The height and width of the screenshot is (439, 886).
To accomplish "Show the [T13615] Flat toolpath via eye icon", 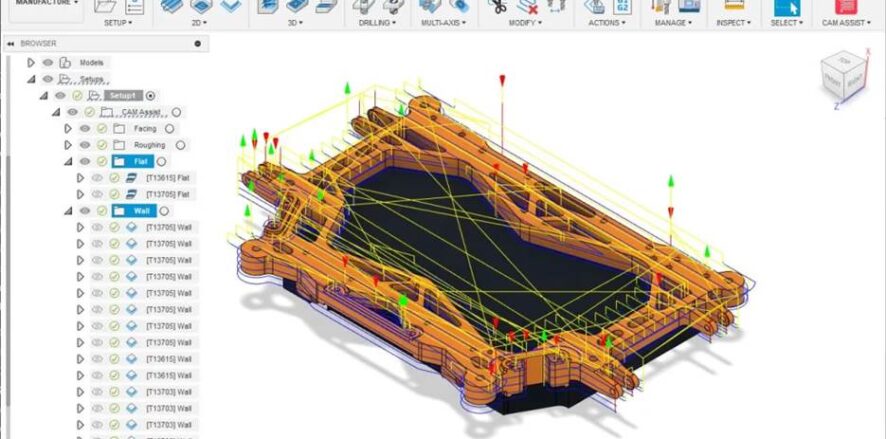I will [97, 178].
